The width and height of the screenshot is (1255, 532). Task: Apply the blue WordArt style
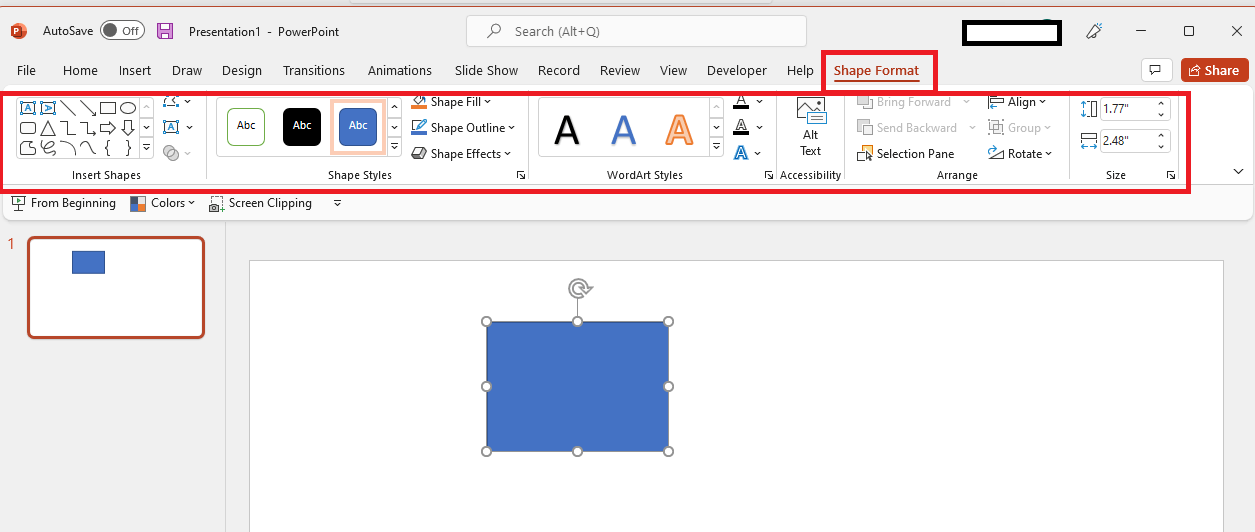point(624,129)
